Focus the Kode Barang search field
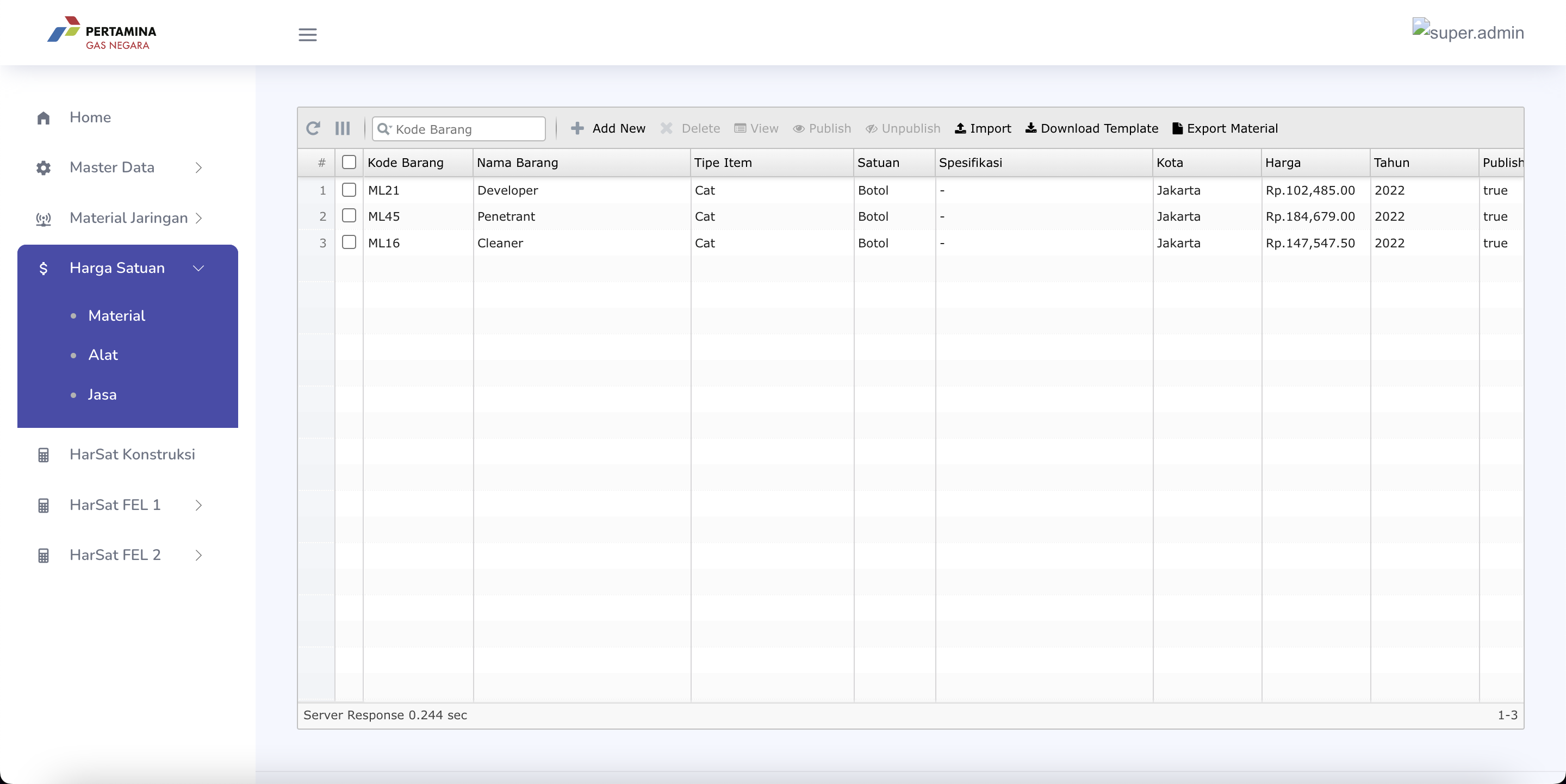The width and height of the screenshot is (1566, 784). tap(459, 129)
